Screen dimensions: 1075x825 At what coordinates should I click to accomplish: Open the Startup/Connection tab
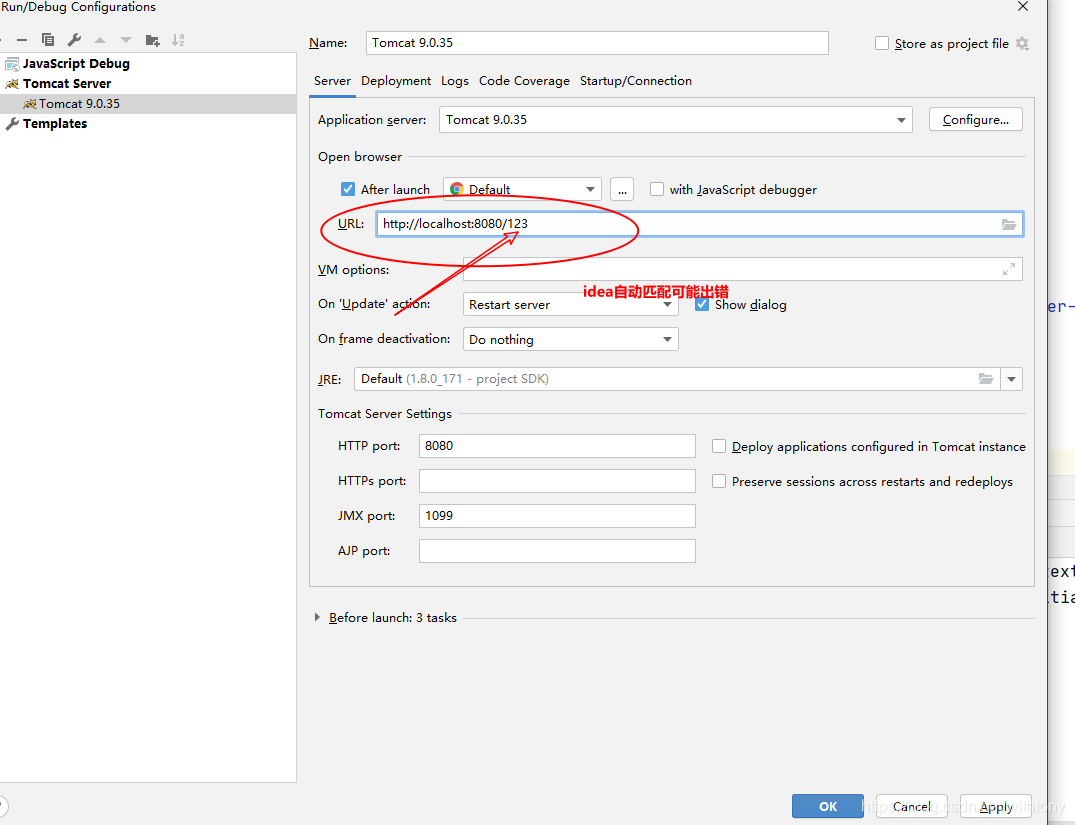636,81
